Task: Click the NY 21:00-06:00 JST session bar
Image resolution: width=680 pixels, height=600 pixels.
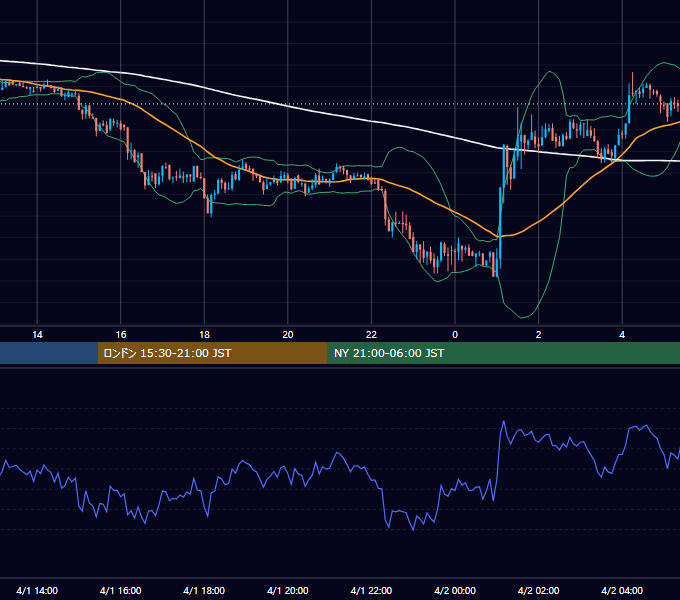Action: 503,353
